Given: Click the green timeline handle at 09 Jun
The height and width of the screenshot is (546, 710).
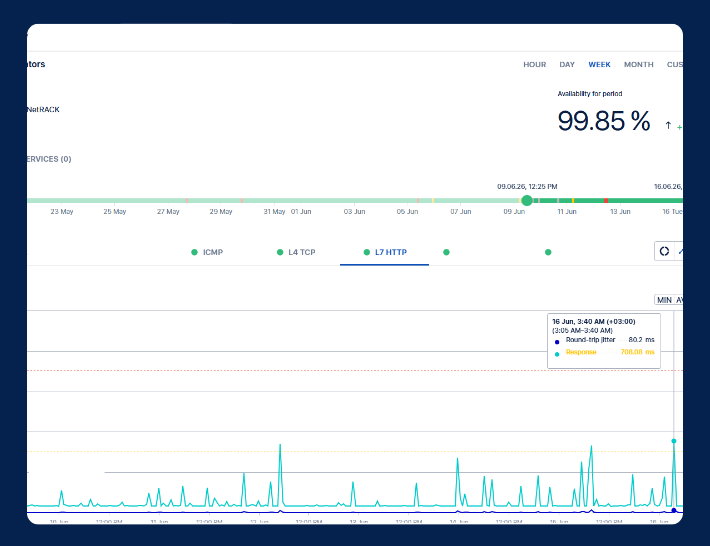Looking at the screenshot, I should (x=527, y=201).
